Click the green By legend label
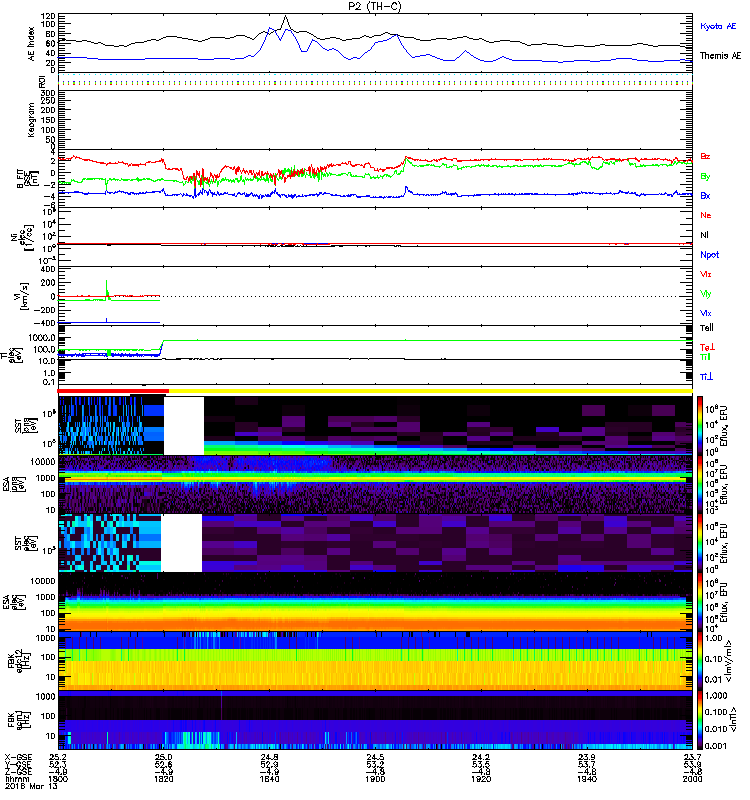The image size is (750, 800). click(705, 177)
